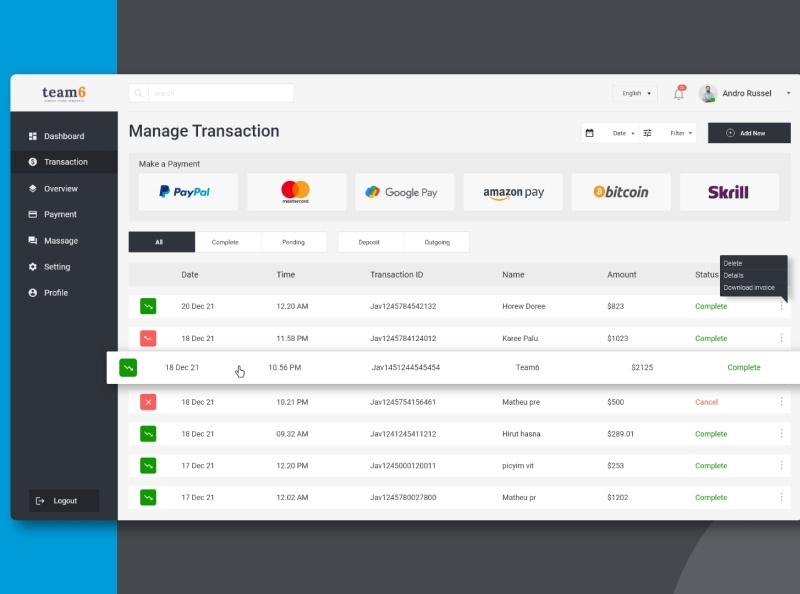800x594 pixels.
Task: Open the Setting section
Action: (x=60, y=266)
